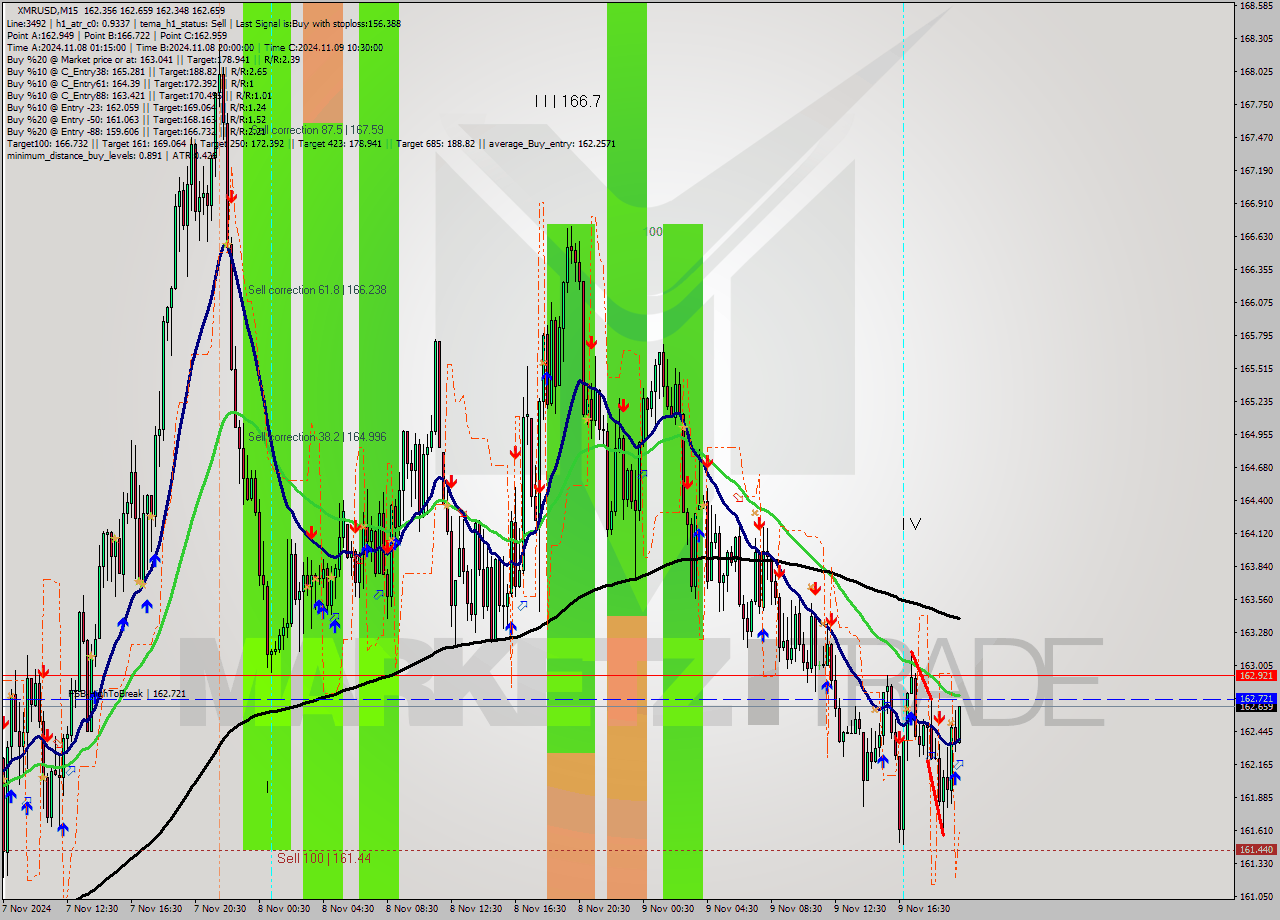Click the gray 162.659 current price tag
Image resolution: width=1280 pixels, height=920 pixels.
click(x=1256, y=707)
